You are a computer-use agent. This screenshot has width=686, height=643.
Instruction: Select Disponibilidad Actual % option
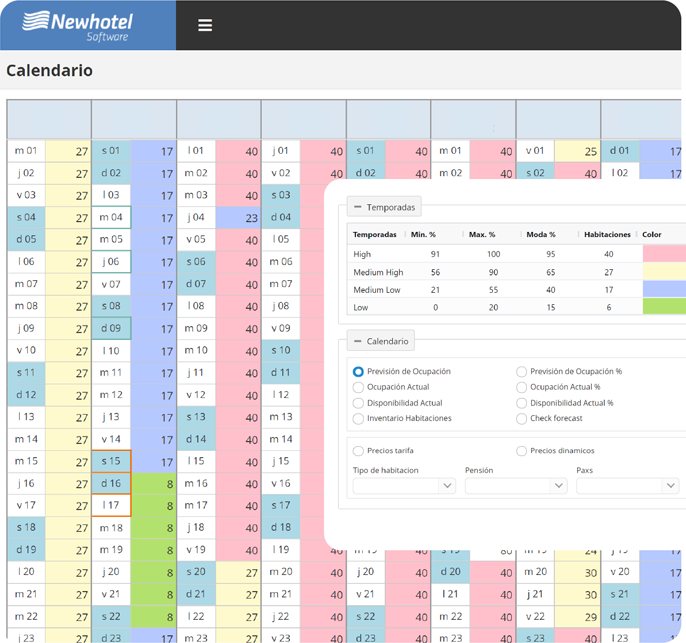tap(521, 403)
